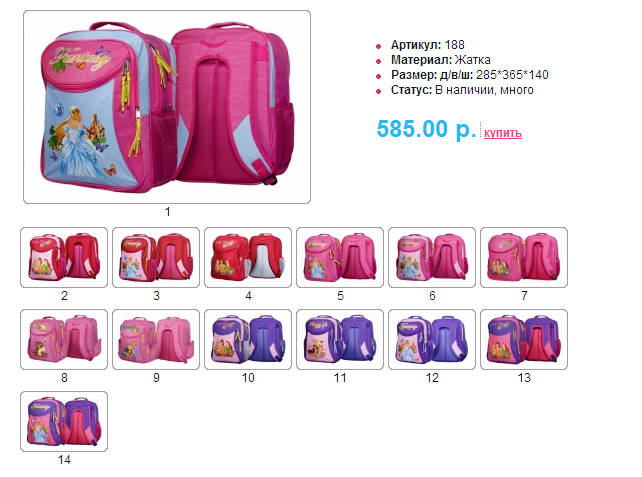Select pink backpack thumbnail number 5
The image size is (642, 477).
[340, 258]
